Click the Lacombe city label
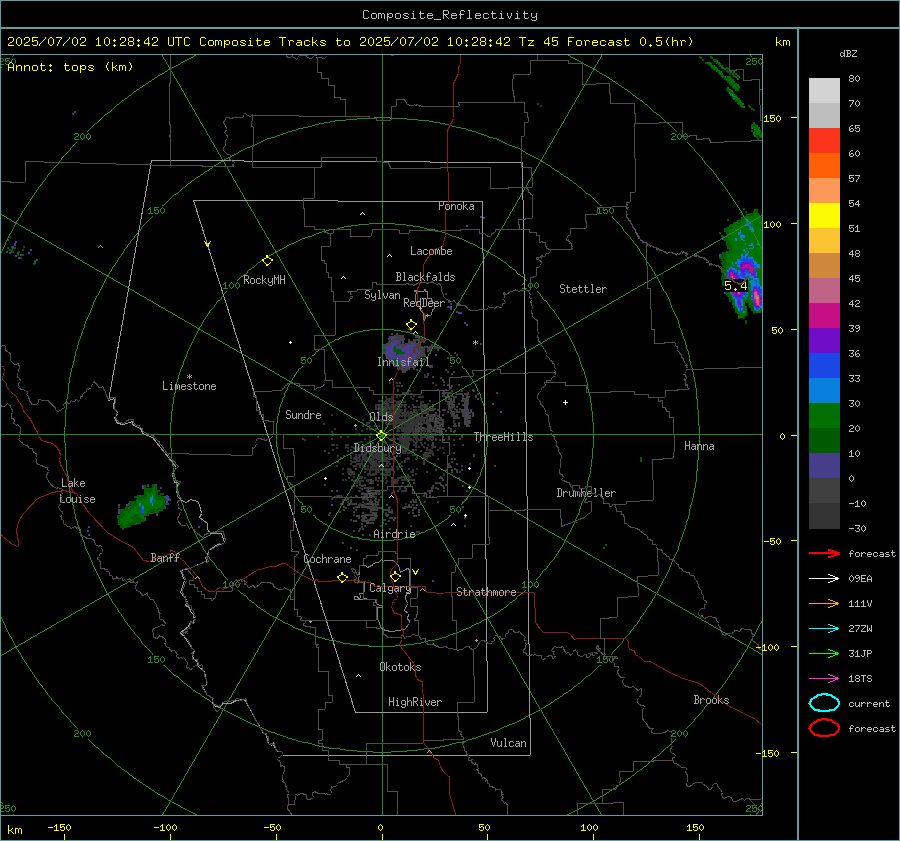The image size is (900, 841). (x=431, y=251)
